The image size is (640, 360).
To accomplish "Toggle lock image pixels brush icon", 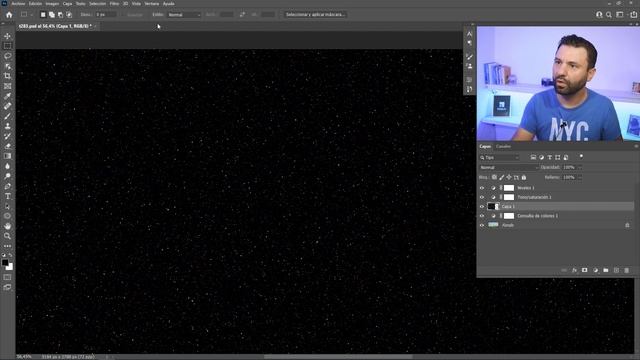I will pos(502,178).
